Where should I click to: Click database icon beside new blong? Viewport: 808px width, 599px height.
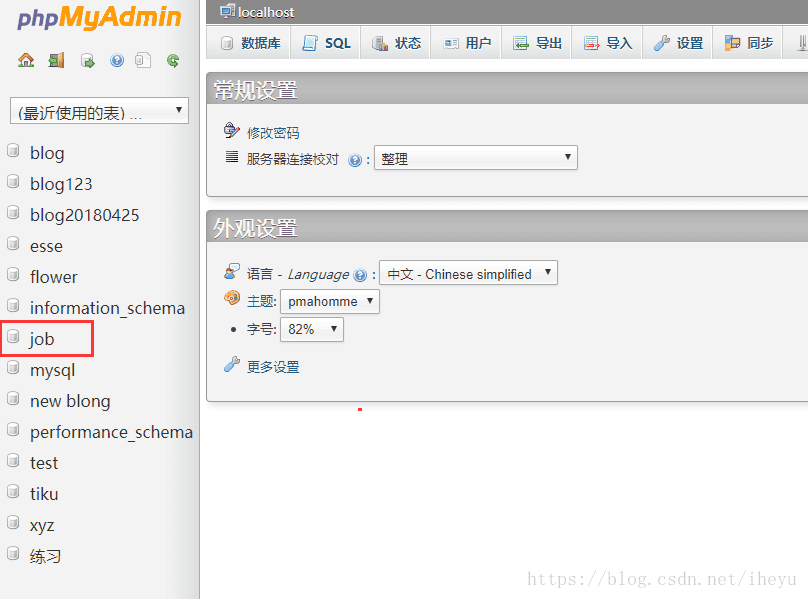pos(13,399)
